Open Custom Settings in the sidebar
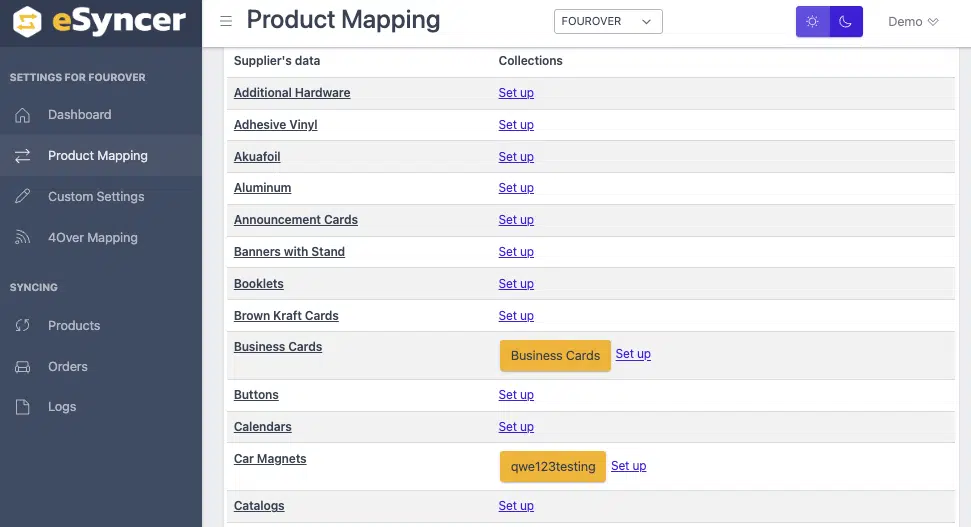Viewport: 971px width, 527px height. pyautogui.click(x=101, y=196)
